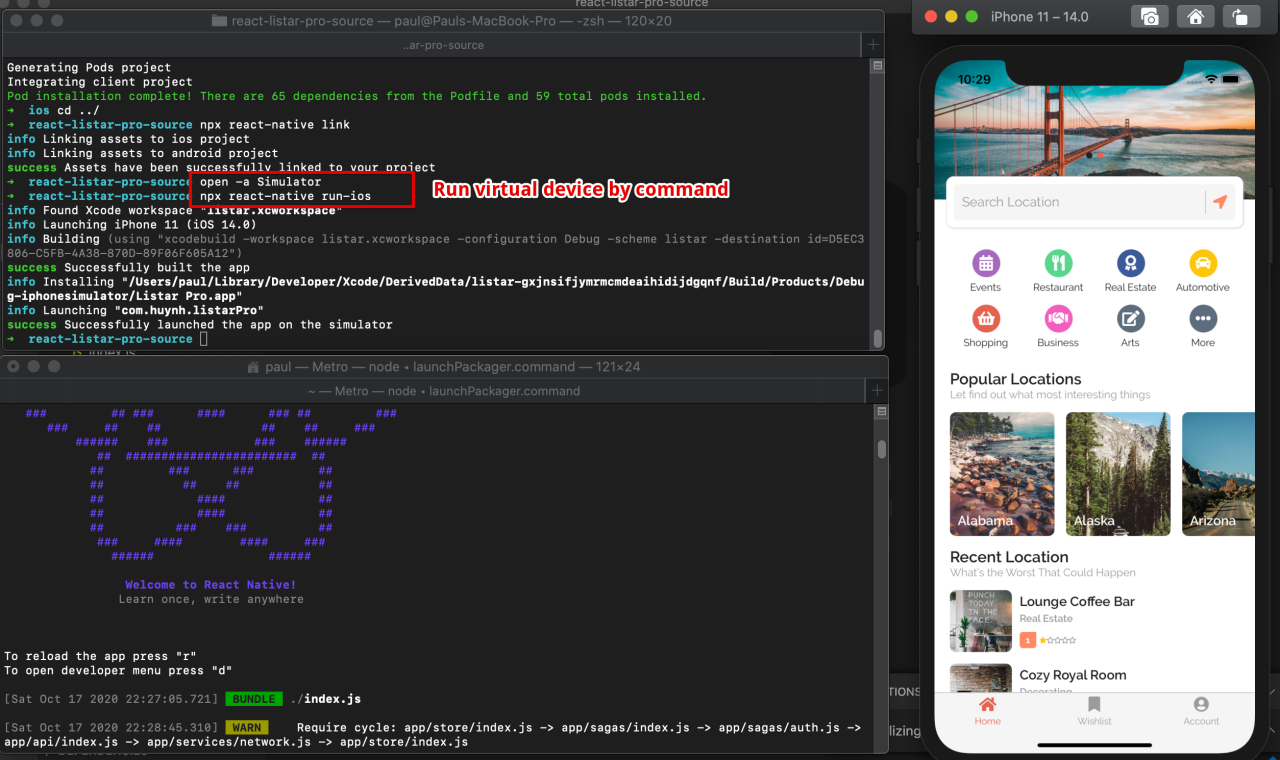Add new tab in top terminal window
The height and width of the screenshot is (760, 1280).
(873, 45)
